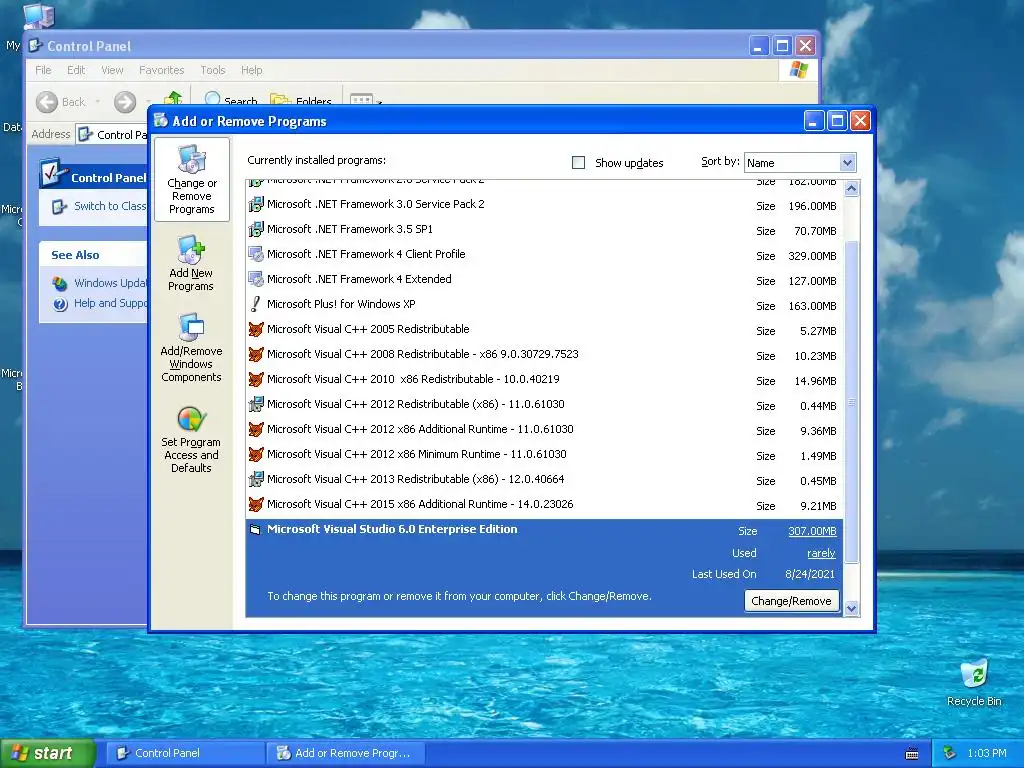Click the rarely used link
Screen dimensions: 1024x768
tap(821, 553)
